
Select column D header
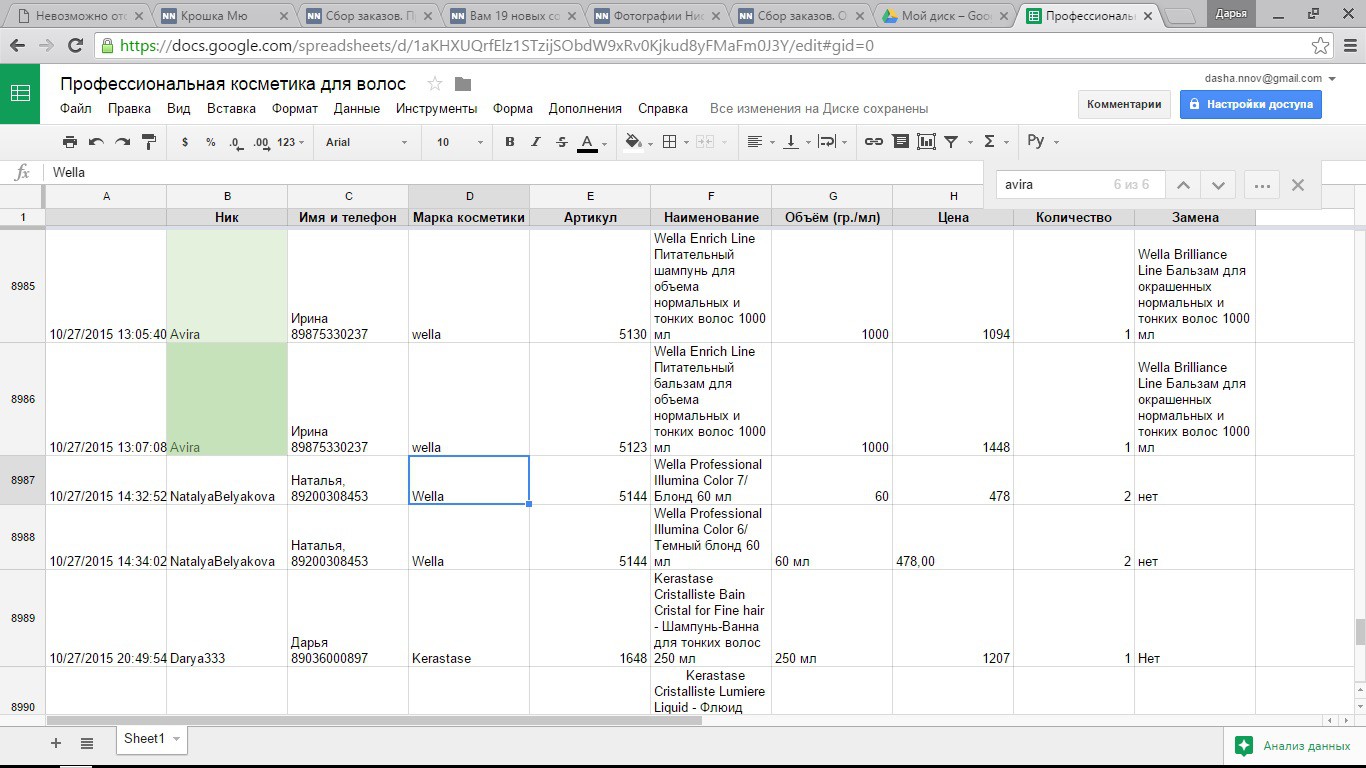coord(469,196)
